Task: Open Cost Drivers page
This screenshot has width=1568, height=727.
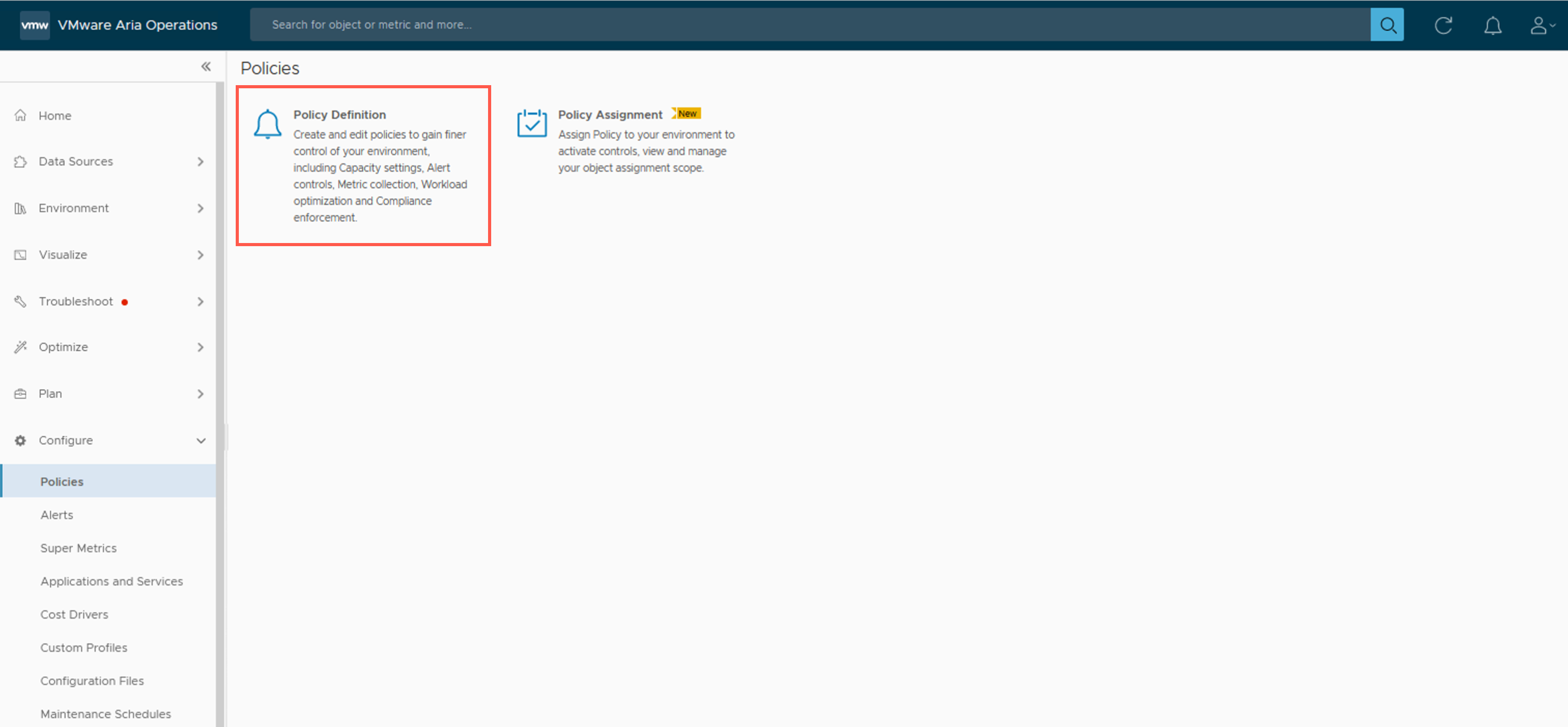Action: (x=74, y=614)
